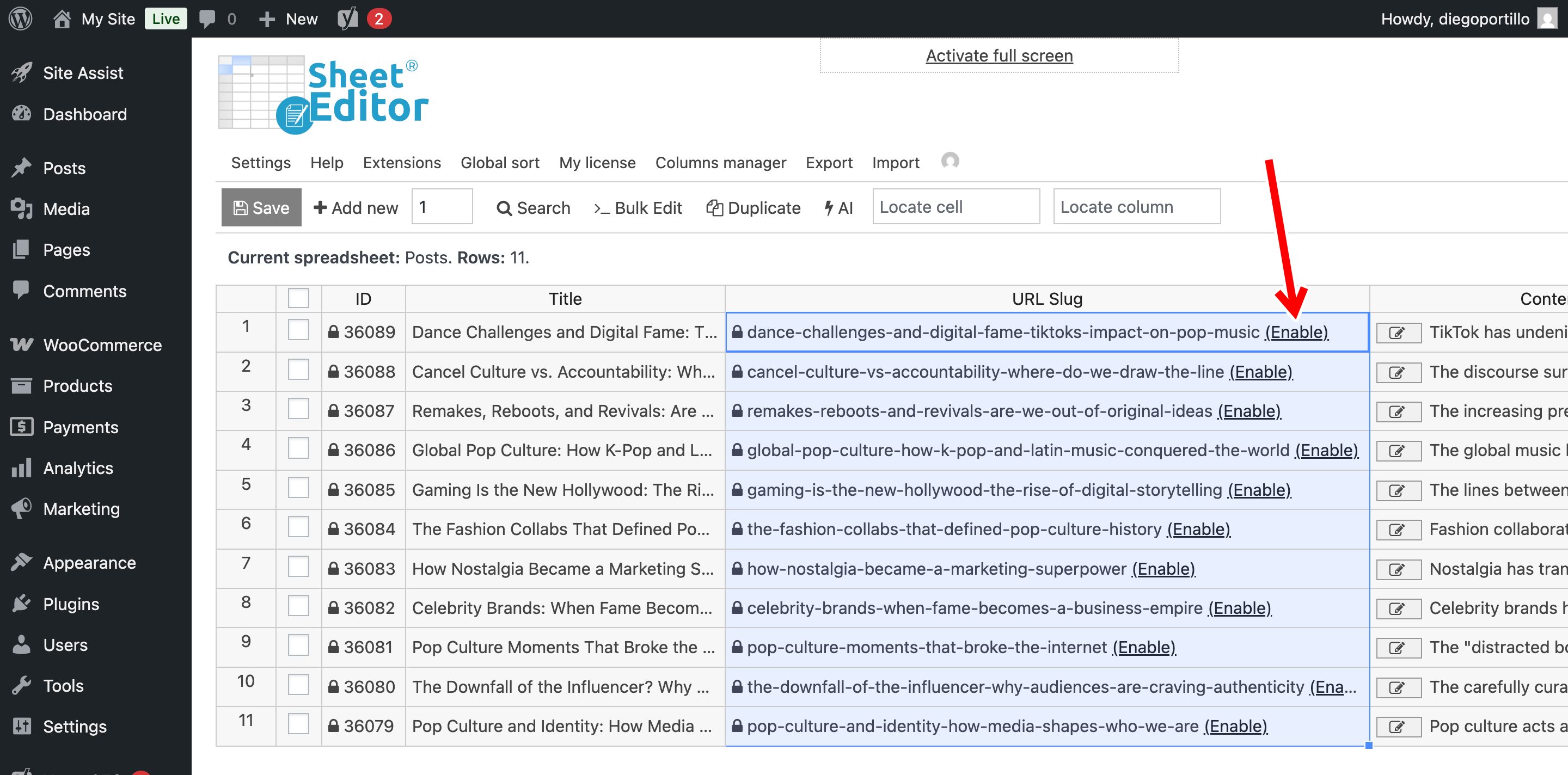Open the Duplicate tool
The image size is (1568, 775).
(754, 207)
